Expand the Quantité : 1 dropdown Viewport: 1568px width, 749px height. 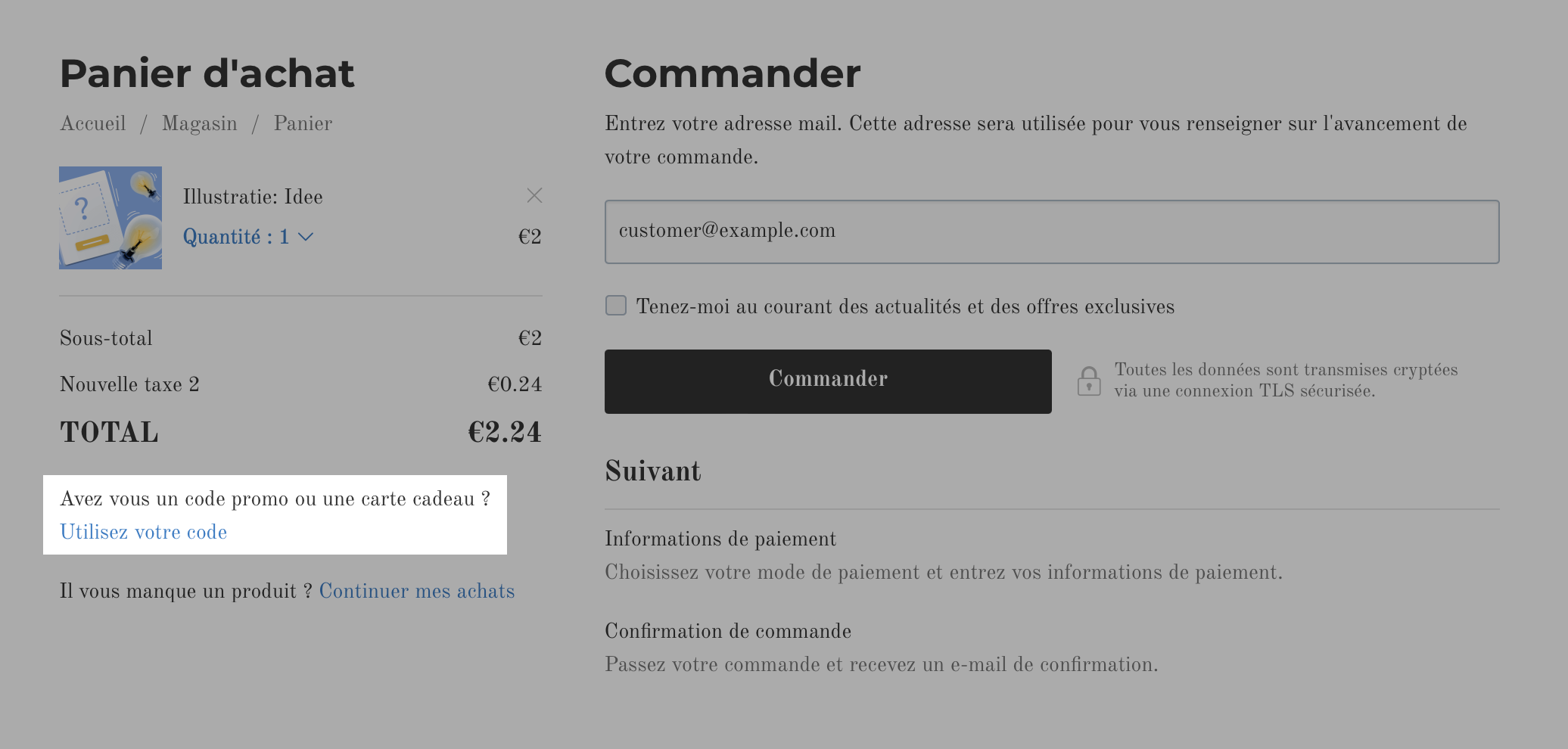tap(248, 237)
